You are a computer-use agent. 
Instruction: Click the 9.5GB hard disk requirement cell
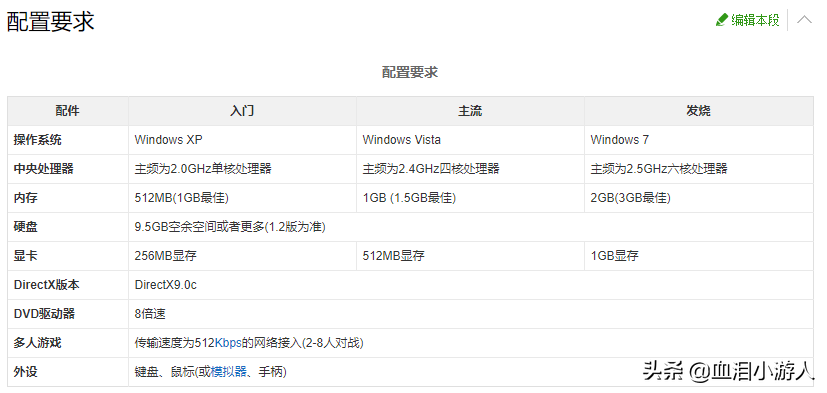470,227
